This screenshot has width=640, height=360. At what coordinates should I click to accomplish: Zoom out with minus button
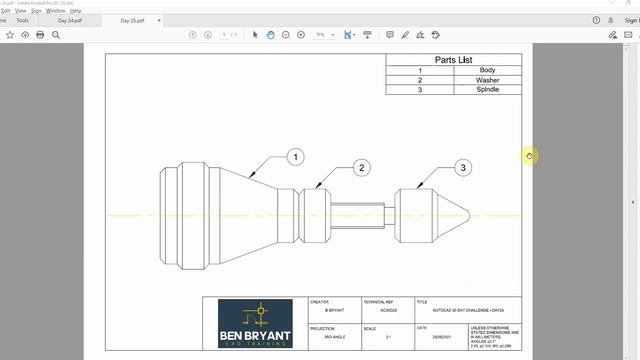click(286, 35)
